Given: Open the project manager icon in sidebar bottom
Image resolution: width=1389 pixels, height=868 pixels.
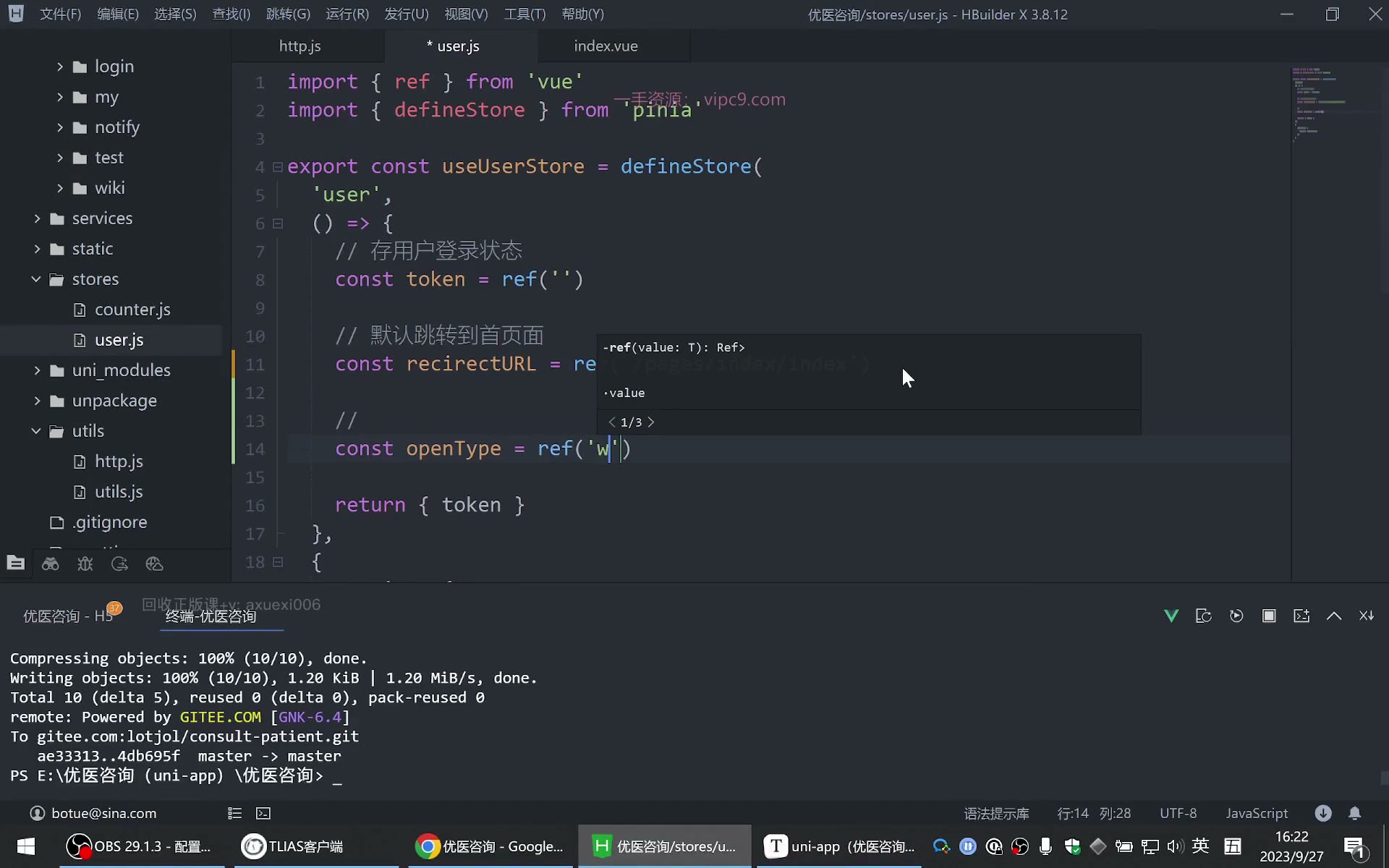Looking at the screenshot, I should (x=16, y=563).
